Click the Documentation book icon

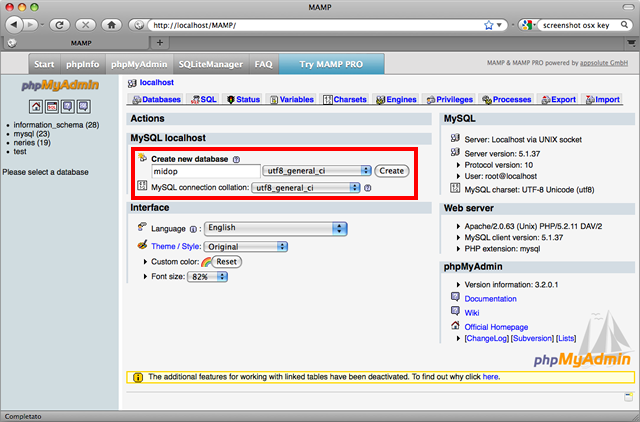[455, 297]
